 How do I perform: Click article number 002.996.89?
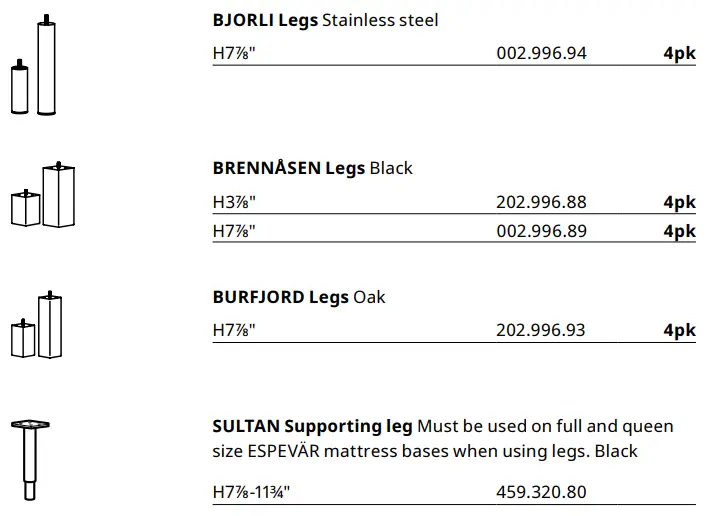(541, 231)
